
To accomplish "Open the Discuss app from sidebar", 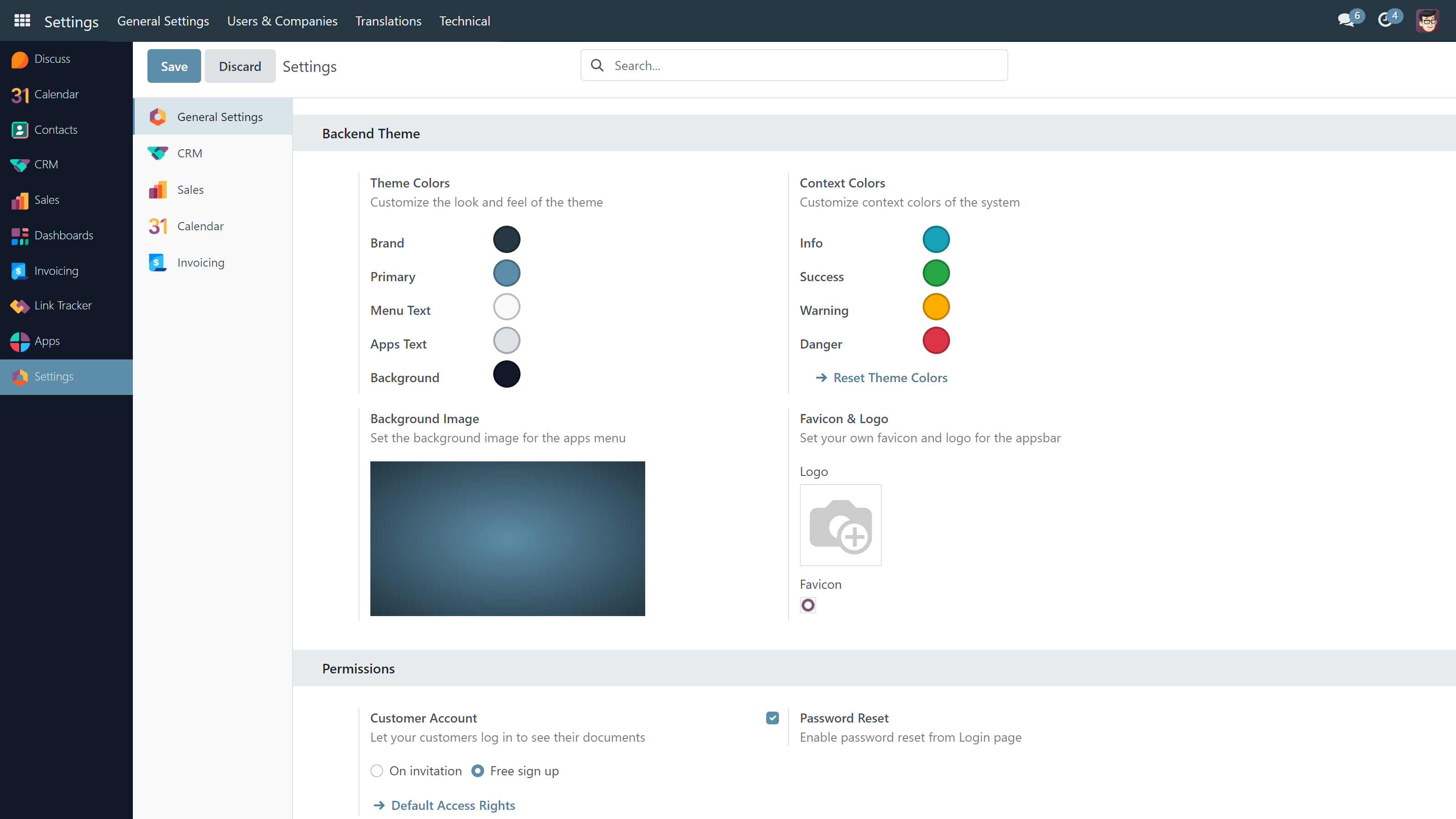I will pyautogui.click(x=52, y=59).
